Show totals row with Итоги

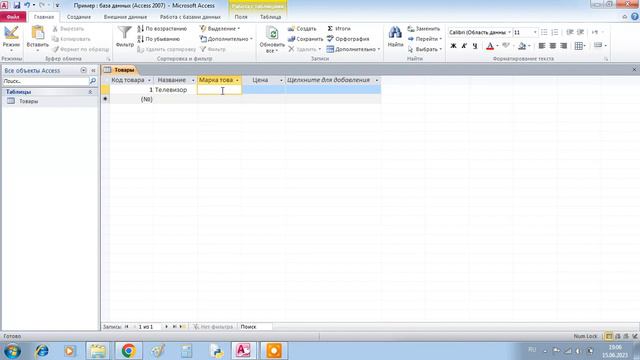point(339,29)
